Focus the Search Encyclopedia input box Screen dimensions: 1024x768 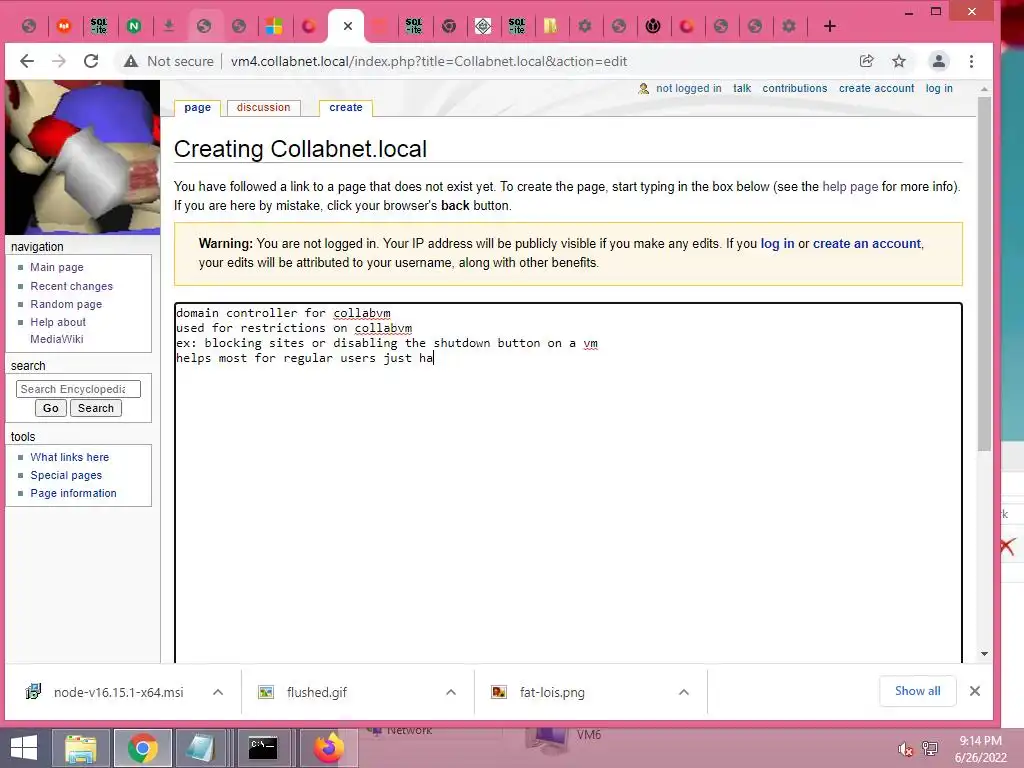pyautogui.click(x=78, y=389)
